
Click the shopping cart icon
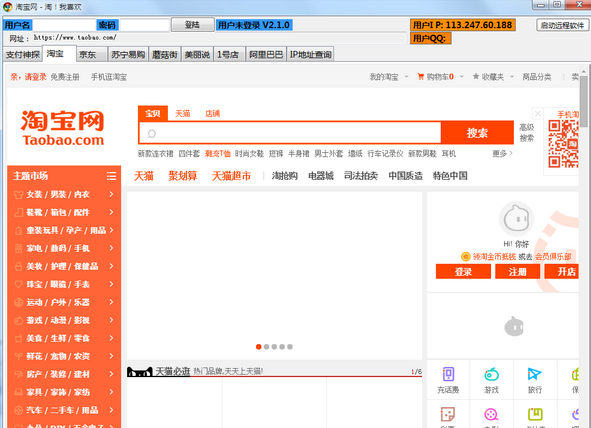coord(421,76)
